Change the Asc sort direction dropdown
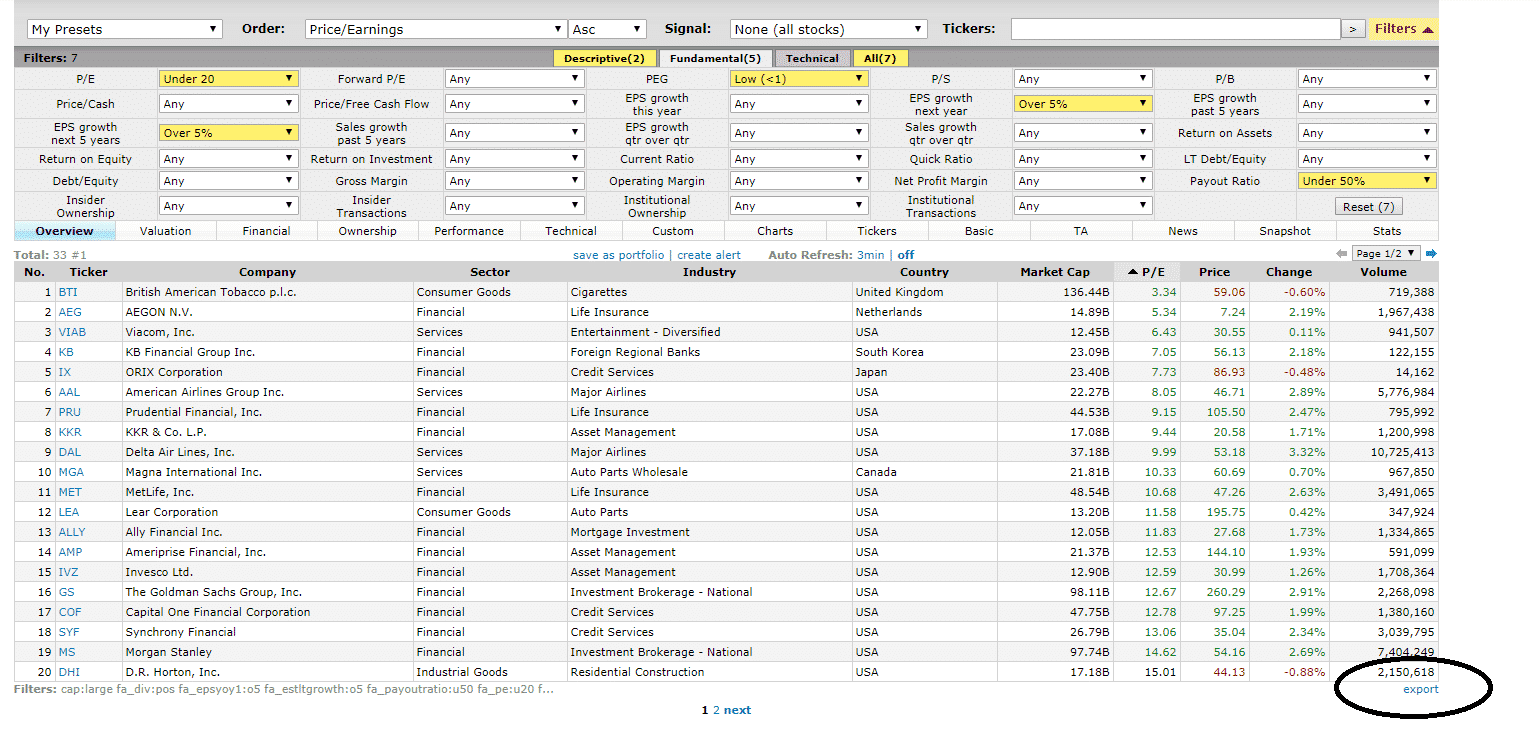Viewport: 1539px width, 732px height. click(607, 29)
